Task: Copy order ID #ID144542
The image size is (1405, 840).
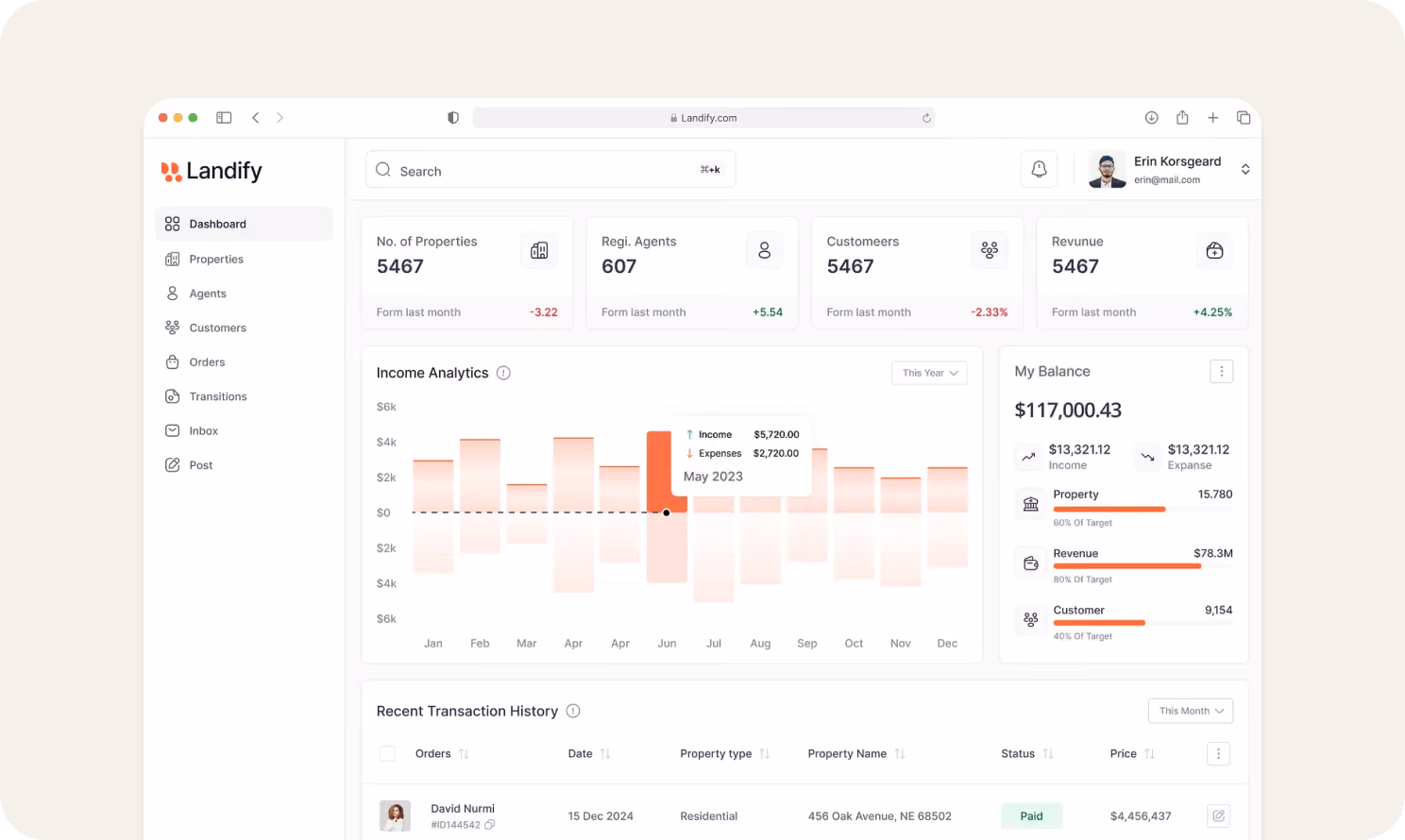Action: pyautogui.click(x=489, y=825)
